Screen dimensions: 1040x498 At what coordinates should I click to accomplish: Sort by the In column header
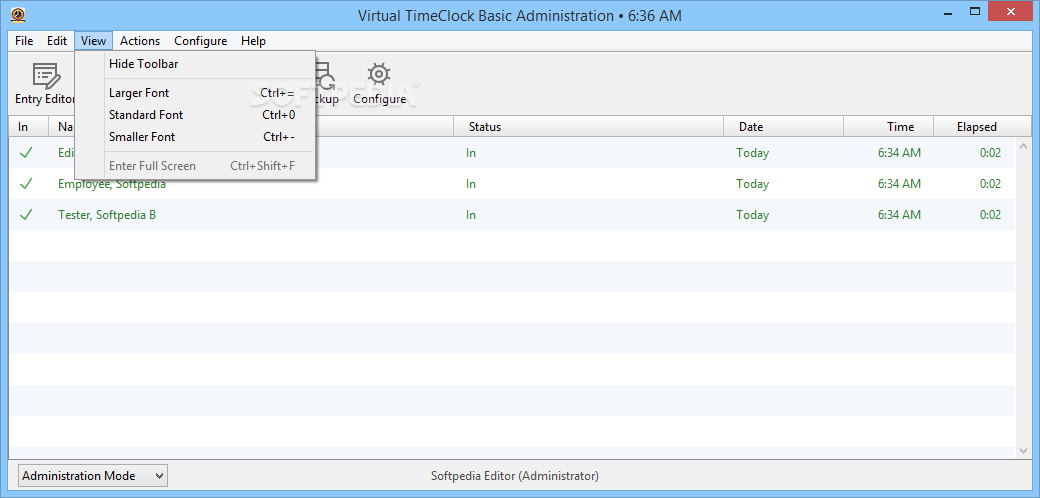coord(29,127)
